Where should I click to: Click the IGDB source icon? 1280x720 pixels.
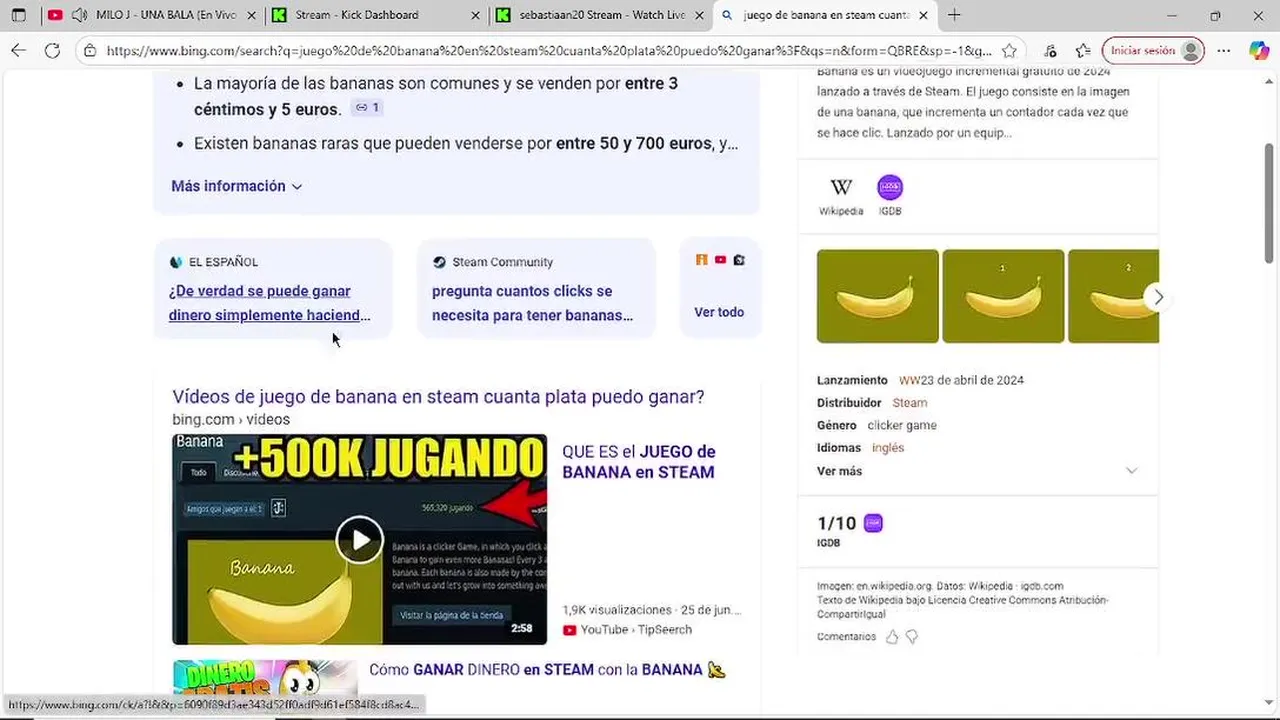[890, 187]
